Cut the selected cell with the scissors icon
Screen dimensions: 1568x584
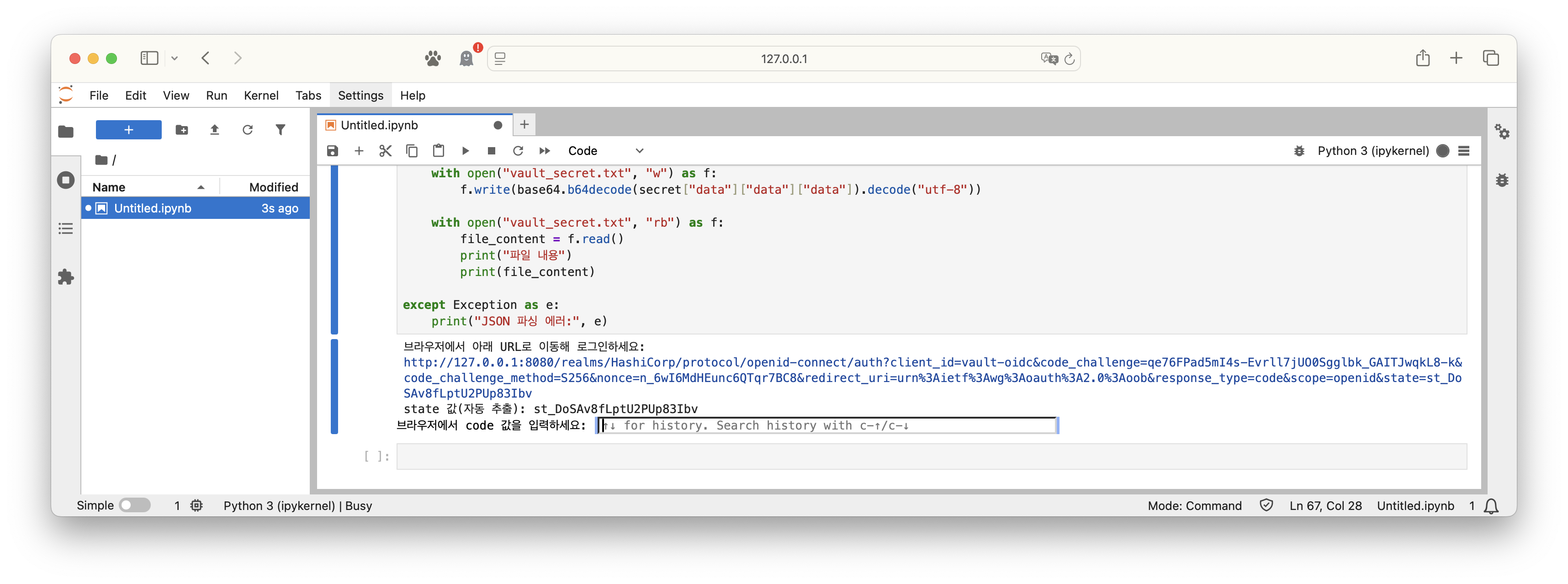click(x=385, y=150)
